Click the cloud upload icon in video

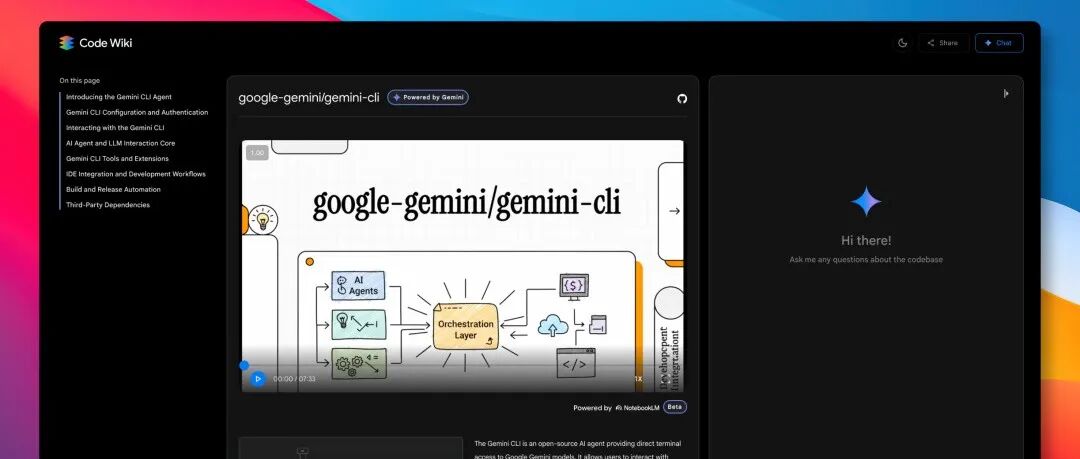553,325
